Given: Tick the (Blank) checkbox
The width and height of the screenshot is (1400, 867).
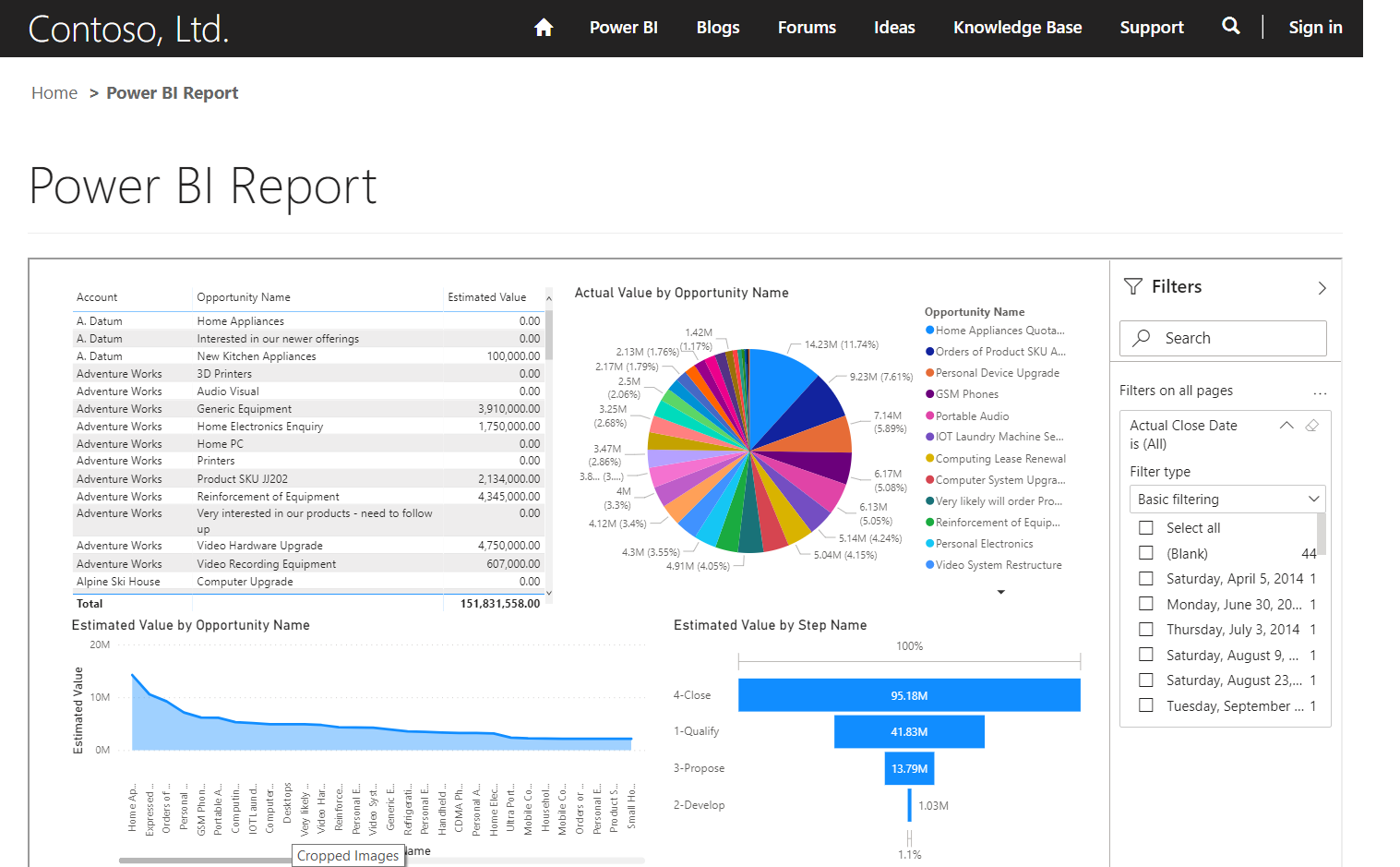Looking at the screenshot, I should coord(1146,553).
